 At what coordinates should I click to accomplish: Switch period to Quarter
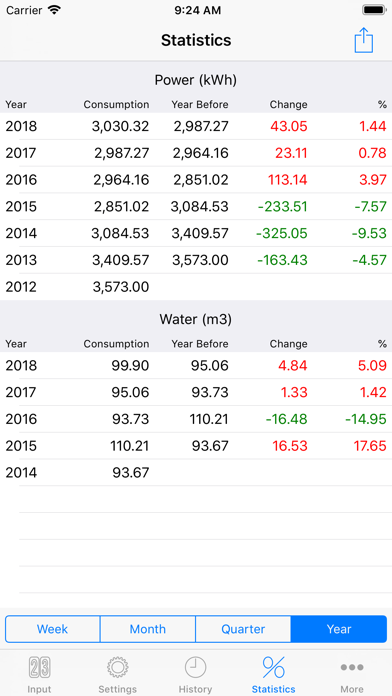pos(243,629)
